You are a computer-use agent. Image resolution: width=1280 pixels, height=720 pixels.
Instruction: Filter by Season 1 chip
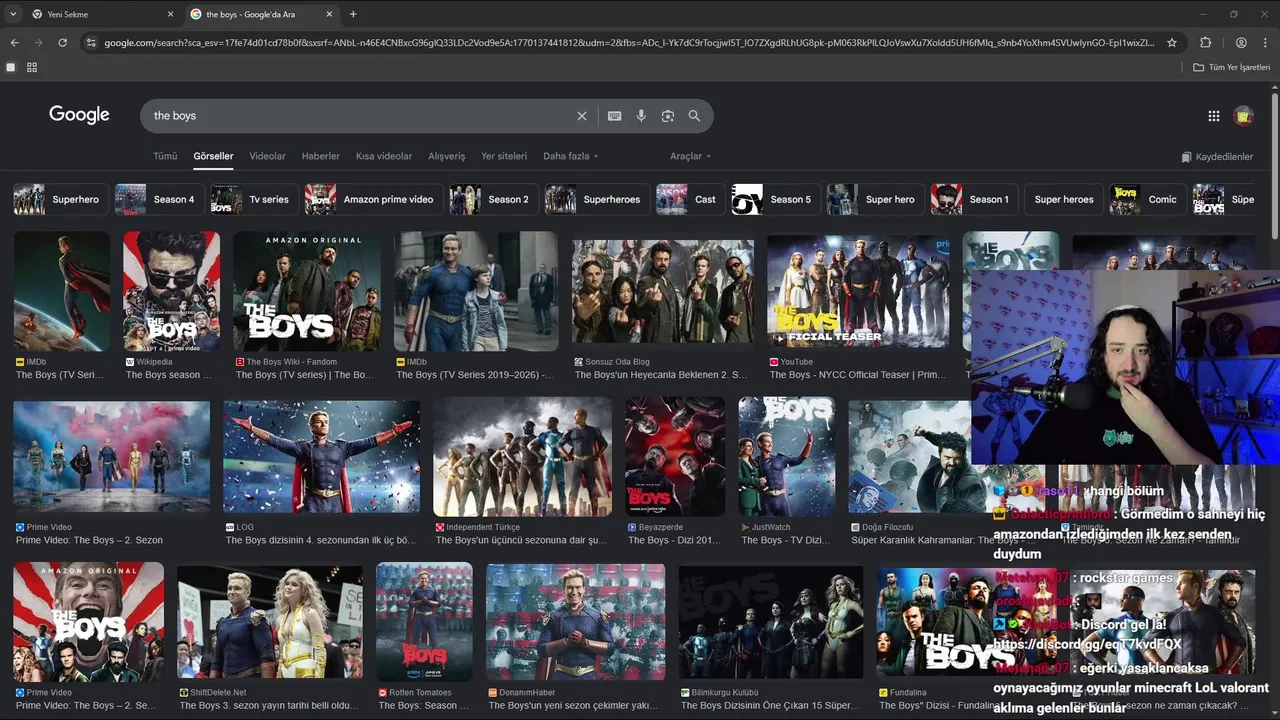click(974, 199)
